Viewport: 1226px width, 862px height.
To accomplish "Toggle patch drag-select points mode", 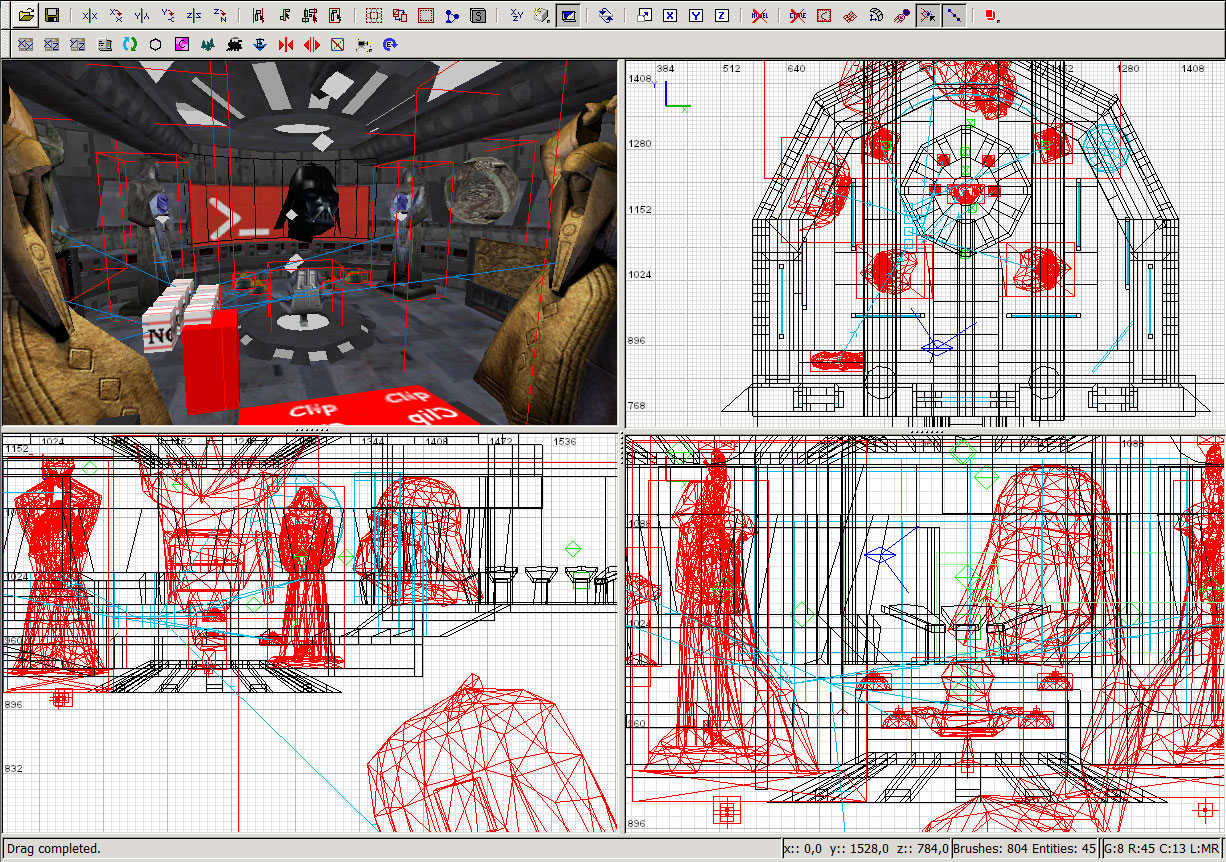I will click(927, 15).
